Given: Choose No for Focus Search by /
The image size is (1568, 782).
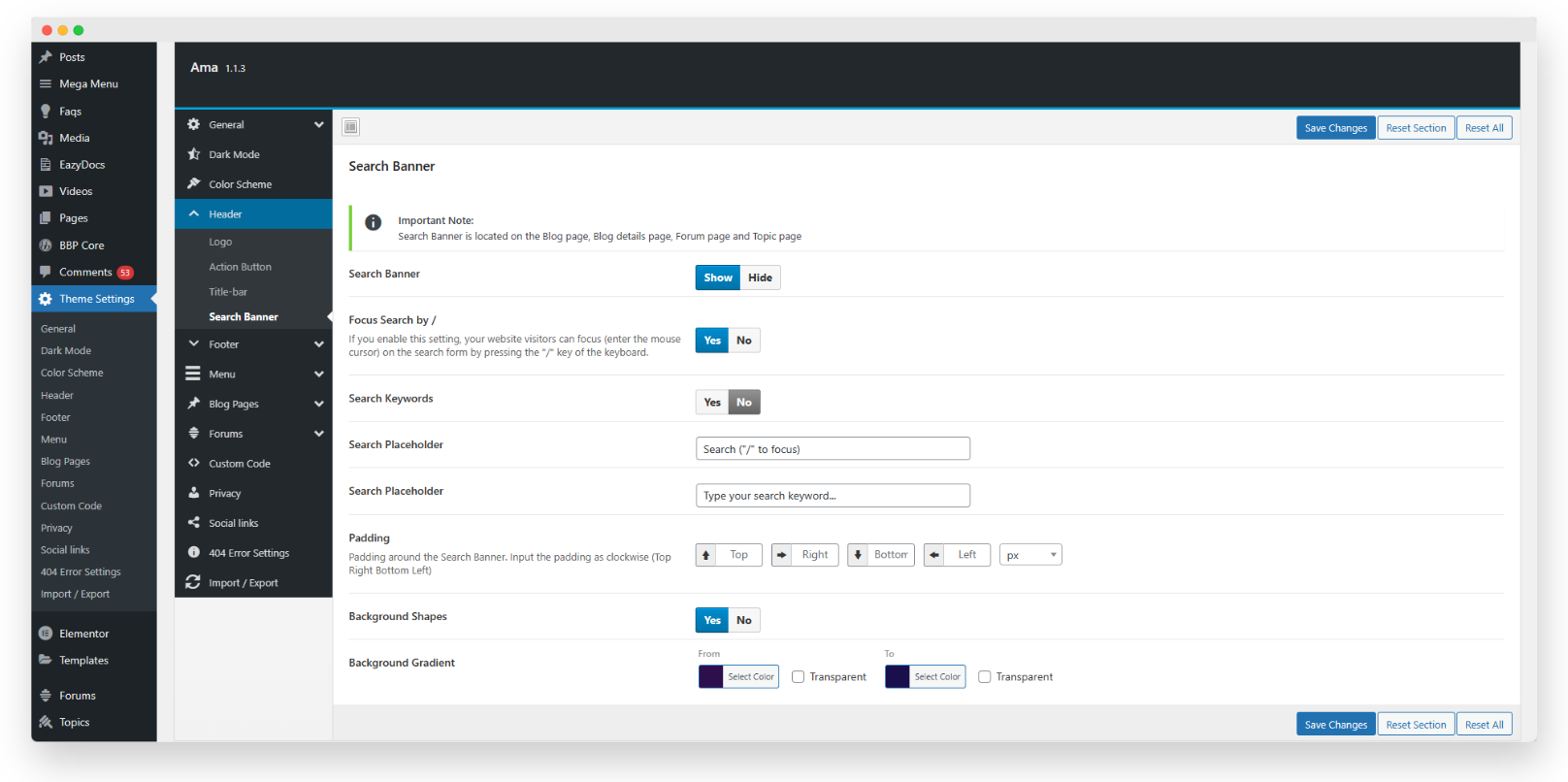Looking at the screenshot, I should point(744,341).
